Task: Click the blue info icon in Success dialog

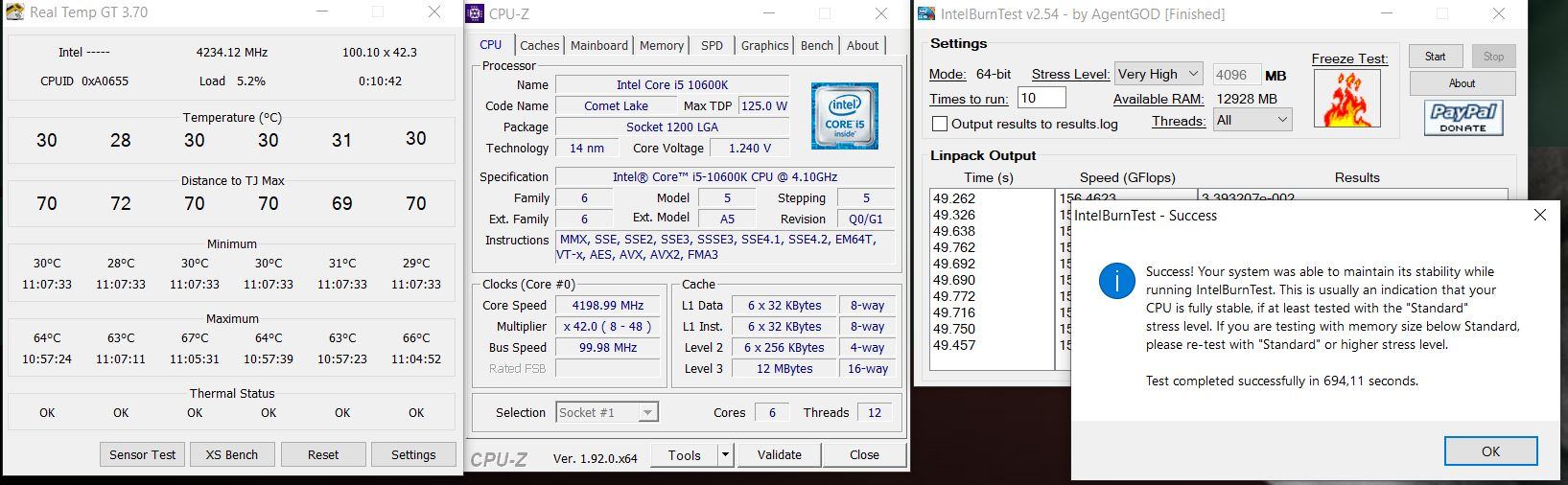Action: [x=1116, y=281]
